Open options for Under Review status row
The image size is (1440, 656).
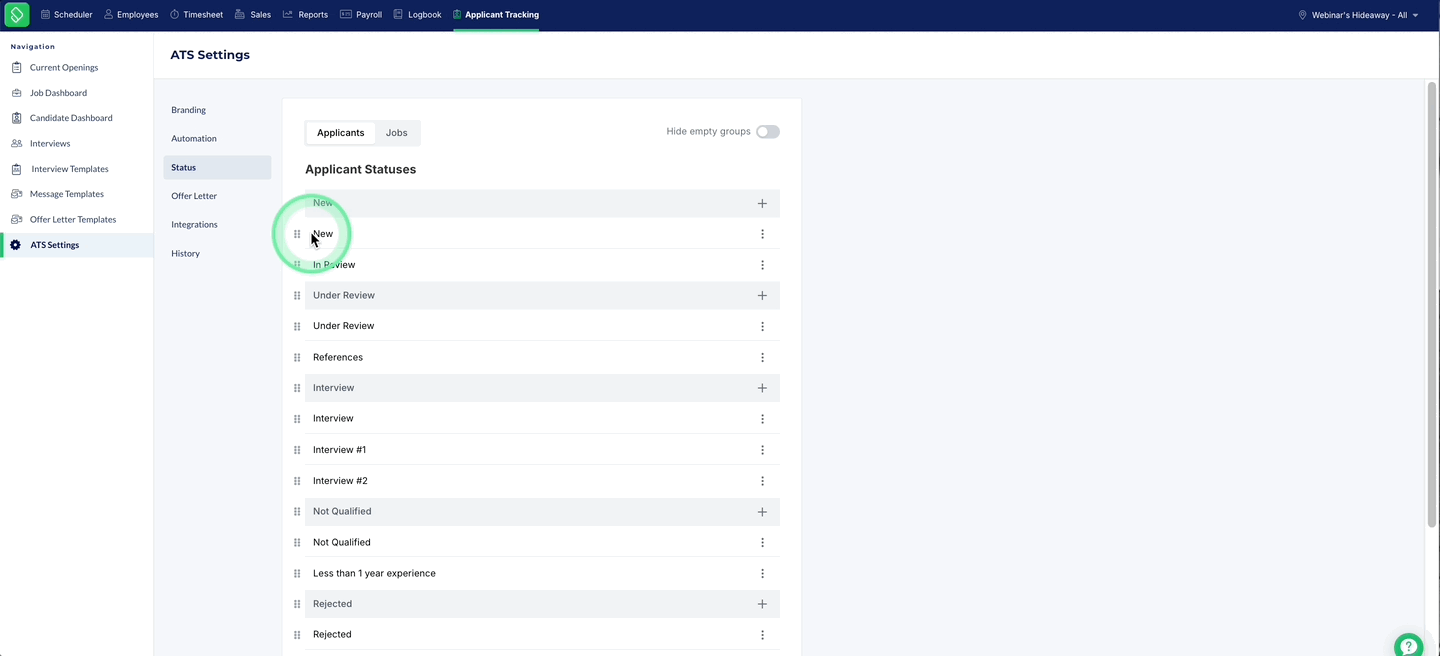click(x=762, y=327)
